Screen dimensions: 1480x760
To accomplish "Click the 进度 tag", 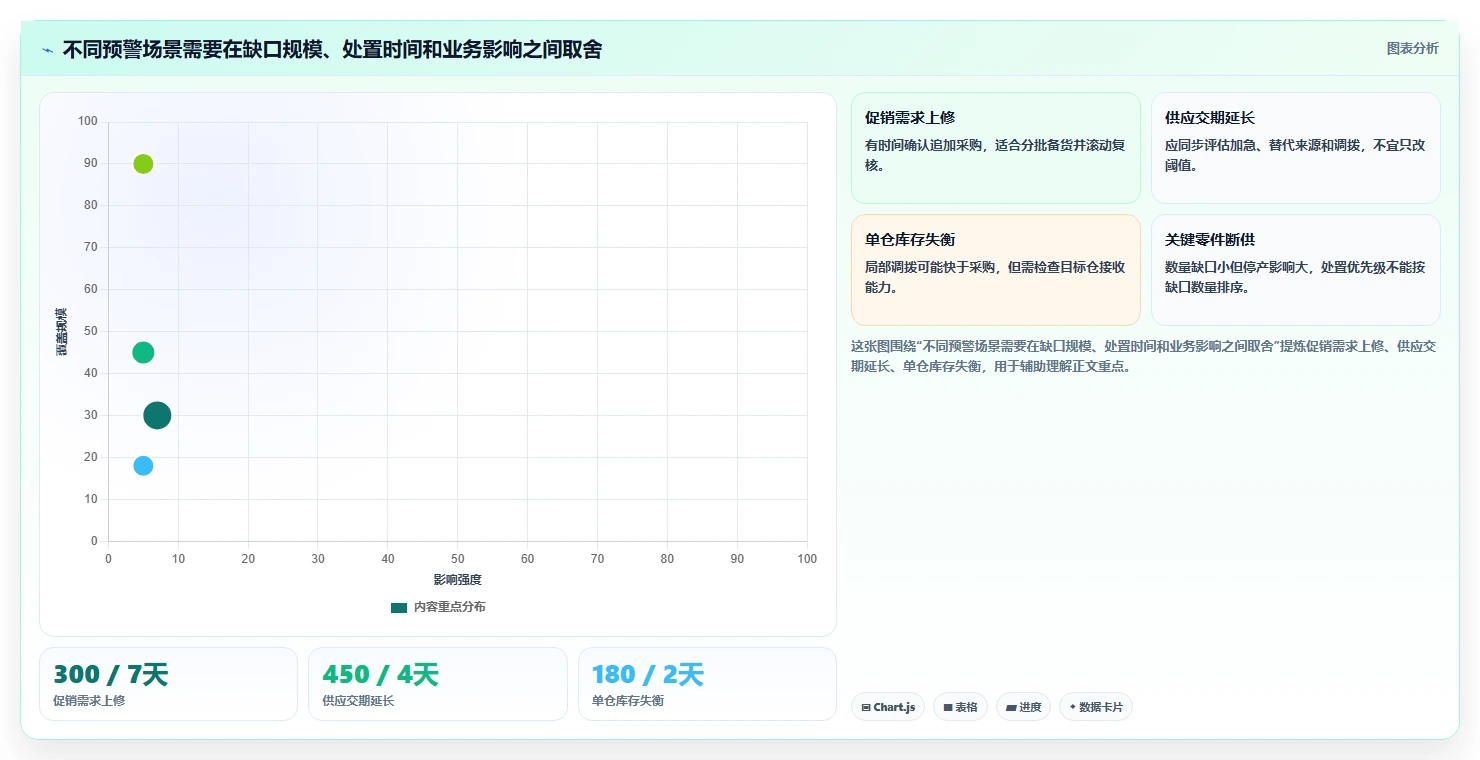I will [x=1023, y=707].
